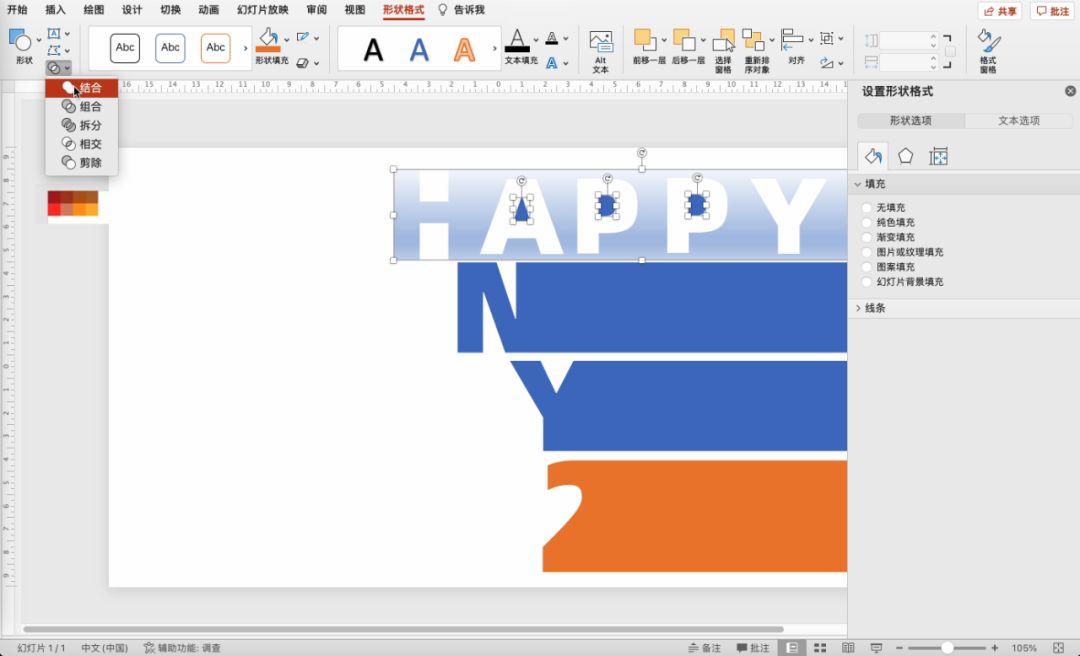
Task: Choose 图片或纹理填充 radio option
Action: point(867,253)
